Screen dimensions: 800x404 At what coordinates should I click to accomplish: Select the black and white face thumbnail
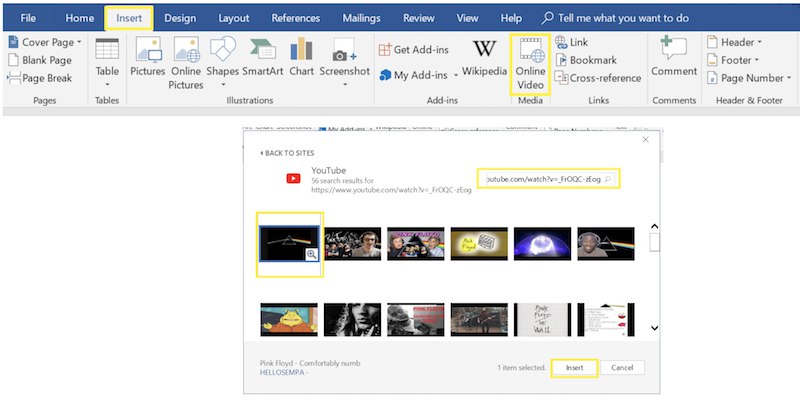click(353, 320)
